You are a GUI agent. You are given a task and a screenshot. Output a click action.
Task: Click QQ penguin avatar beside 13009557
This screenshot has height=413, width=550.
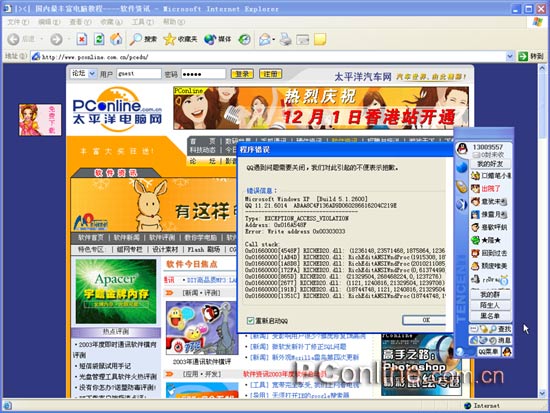[462, 149]
